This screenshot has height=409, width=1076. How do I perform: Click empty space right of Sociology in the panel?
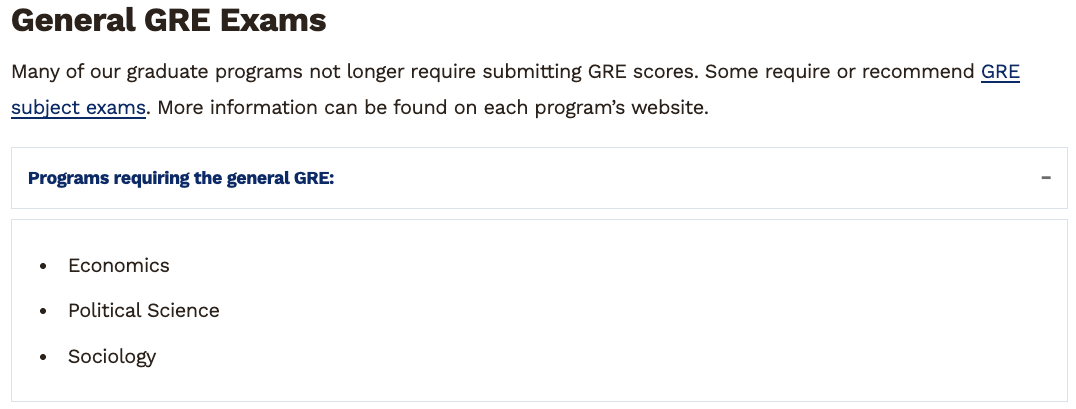coord(600,357)
